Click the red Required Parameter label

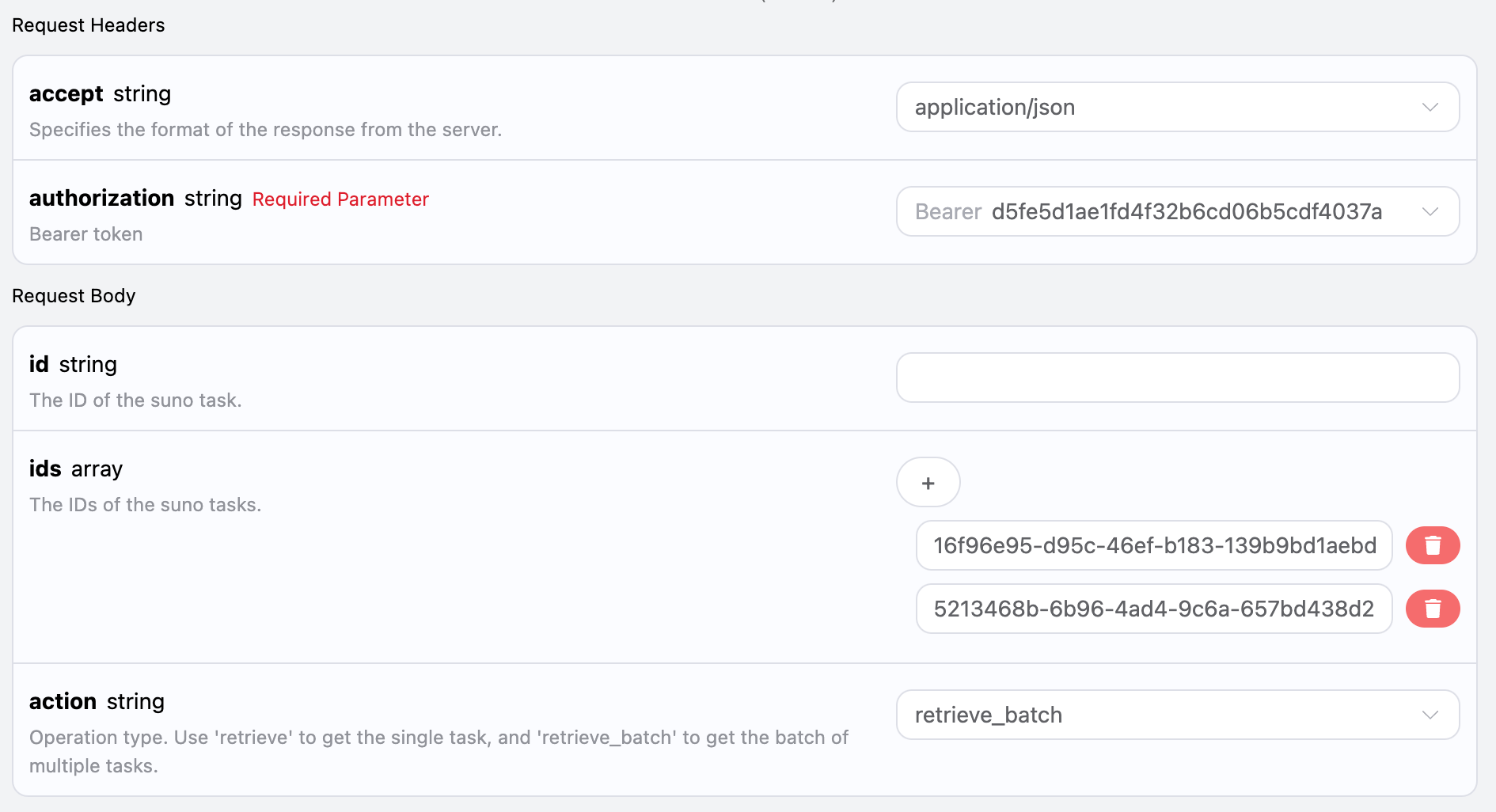point(340,199)
